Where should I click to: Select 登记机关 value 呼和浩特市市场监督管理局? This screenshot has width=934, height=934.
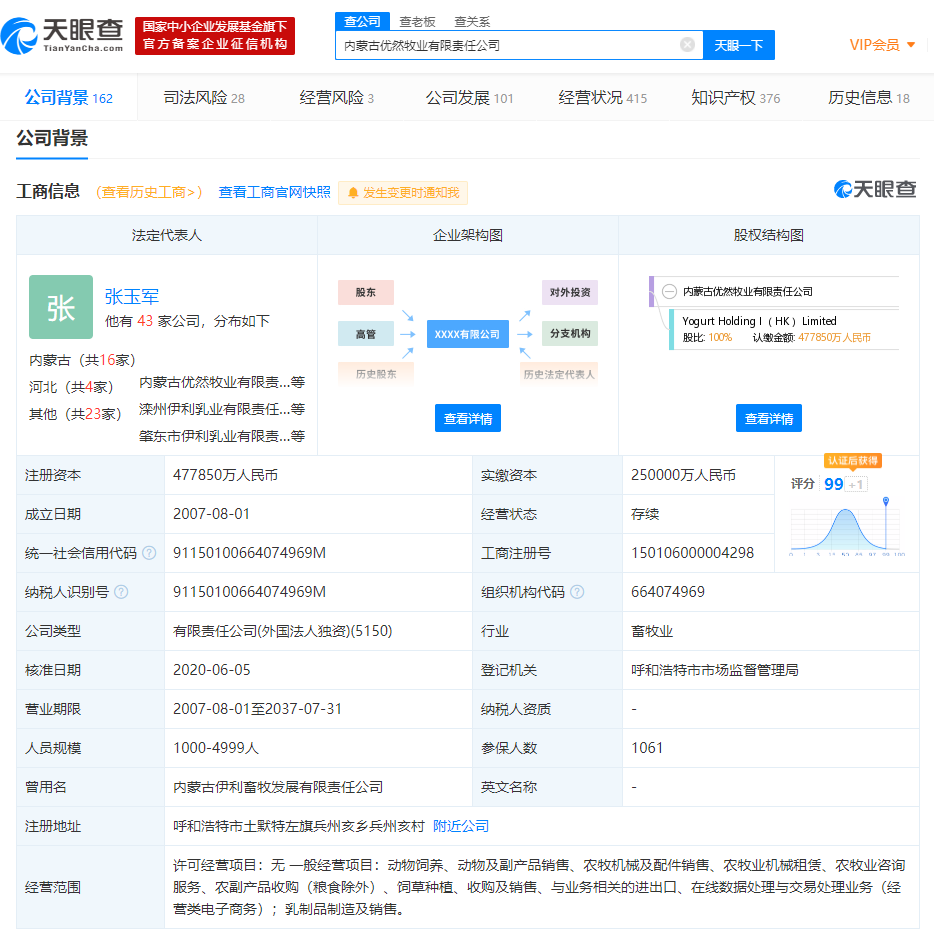tap(715, 670)
